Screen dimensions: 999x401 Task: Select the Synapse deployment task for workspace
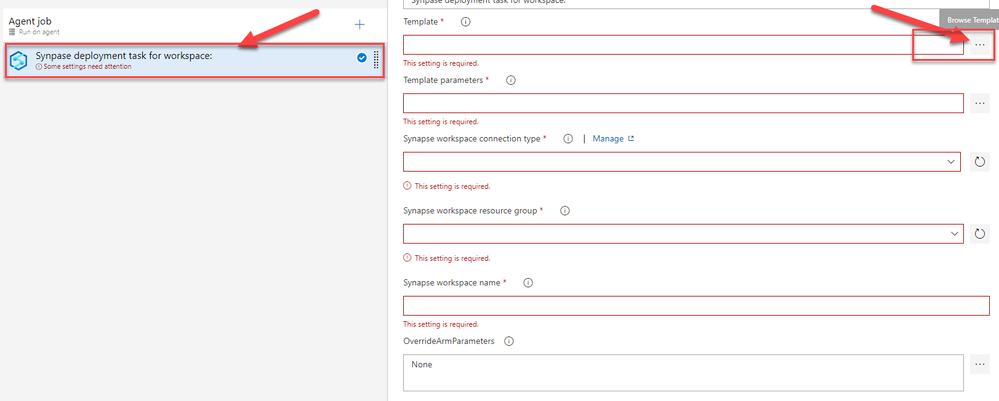(x=194, y=61)
